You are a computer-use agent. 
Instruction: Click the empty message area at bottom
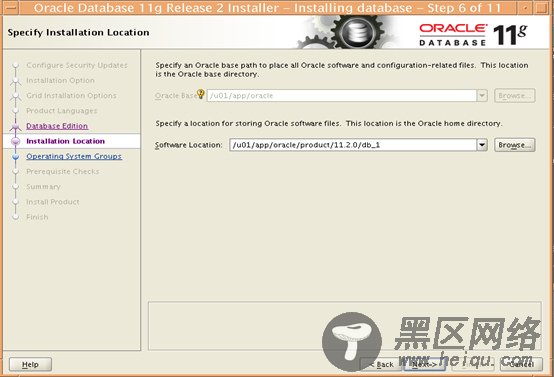(x=344, y=325)
